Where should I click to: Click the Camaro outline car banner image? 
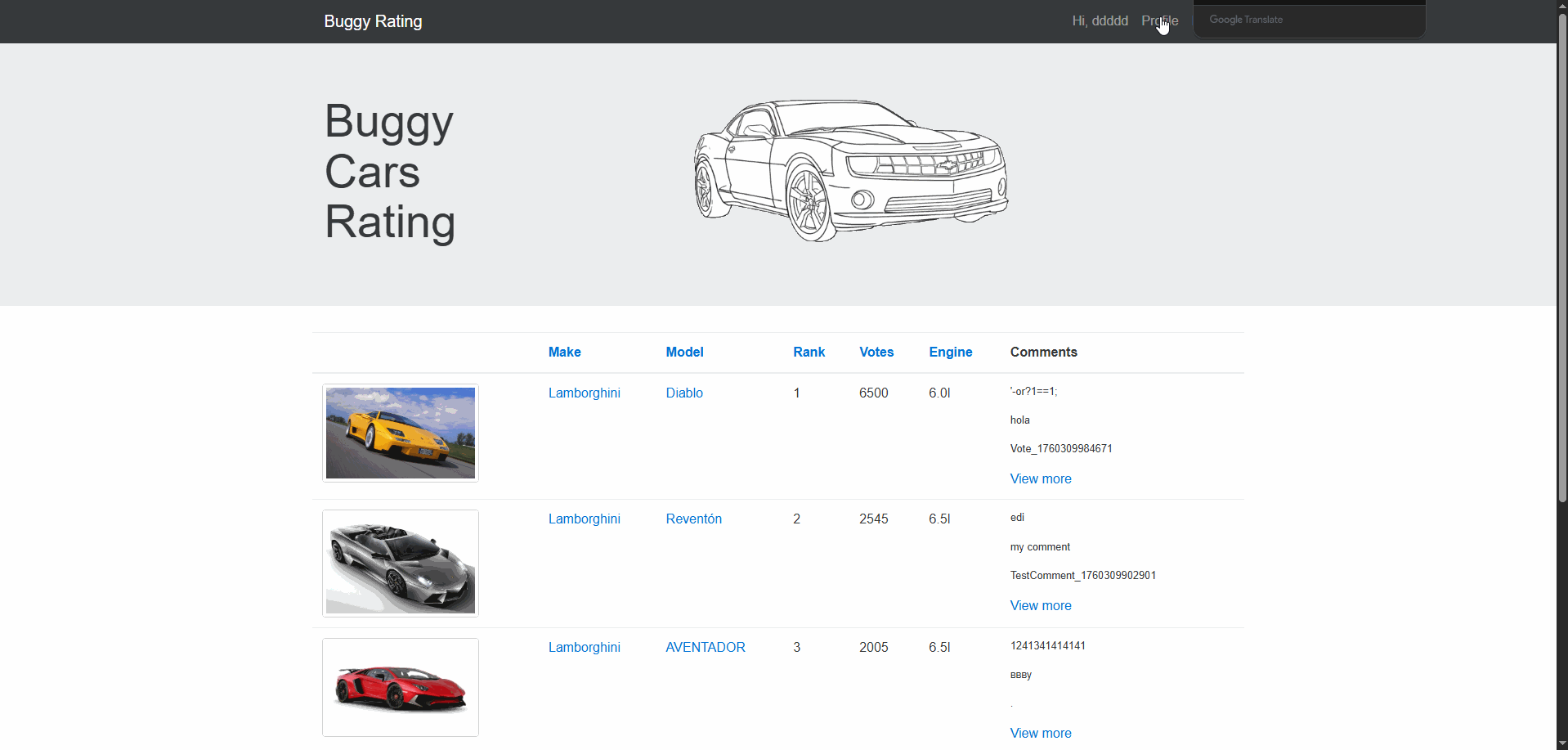pos(850,170)
